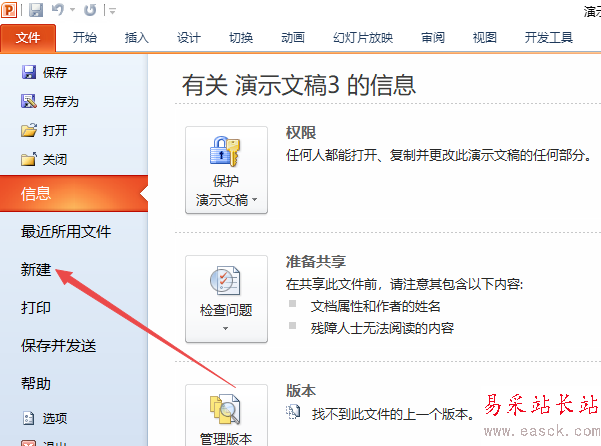
Task: Click the 打开 folder icon
Action: click(29, 130)
